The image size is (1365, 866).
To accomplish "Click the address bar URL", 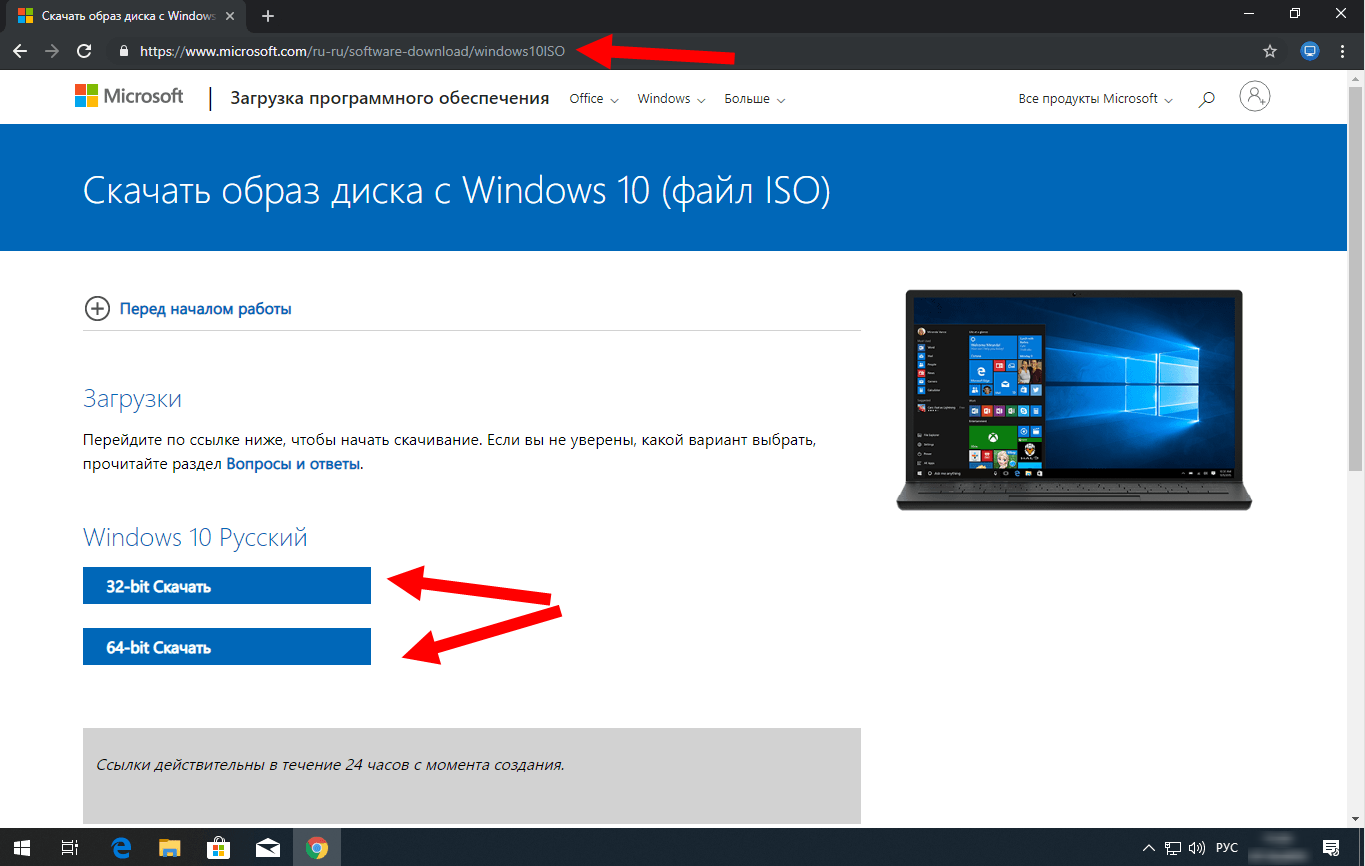I will point(352,51).
